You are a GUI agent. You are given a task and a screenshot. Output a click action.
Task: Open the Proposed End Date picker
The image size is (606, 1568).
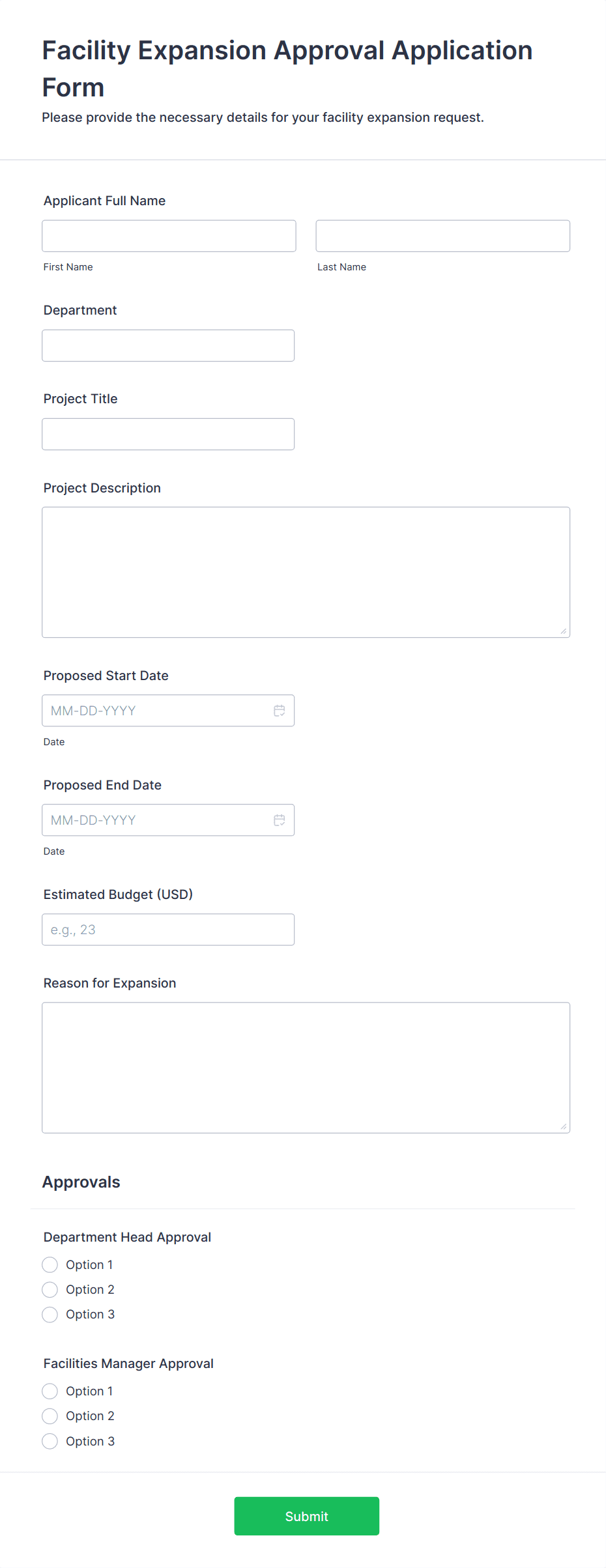[150, 820]
